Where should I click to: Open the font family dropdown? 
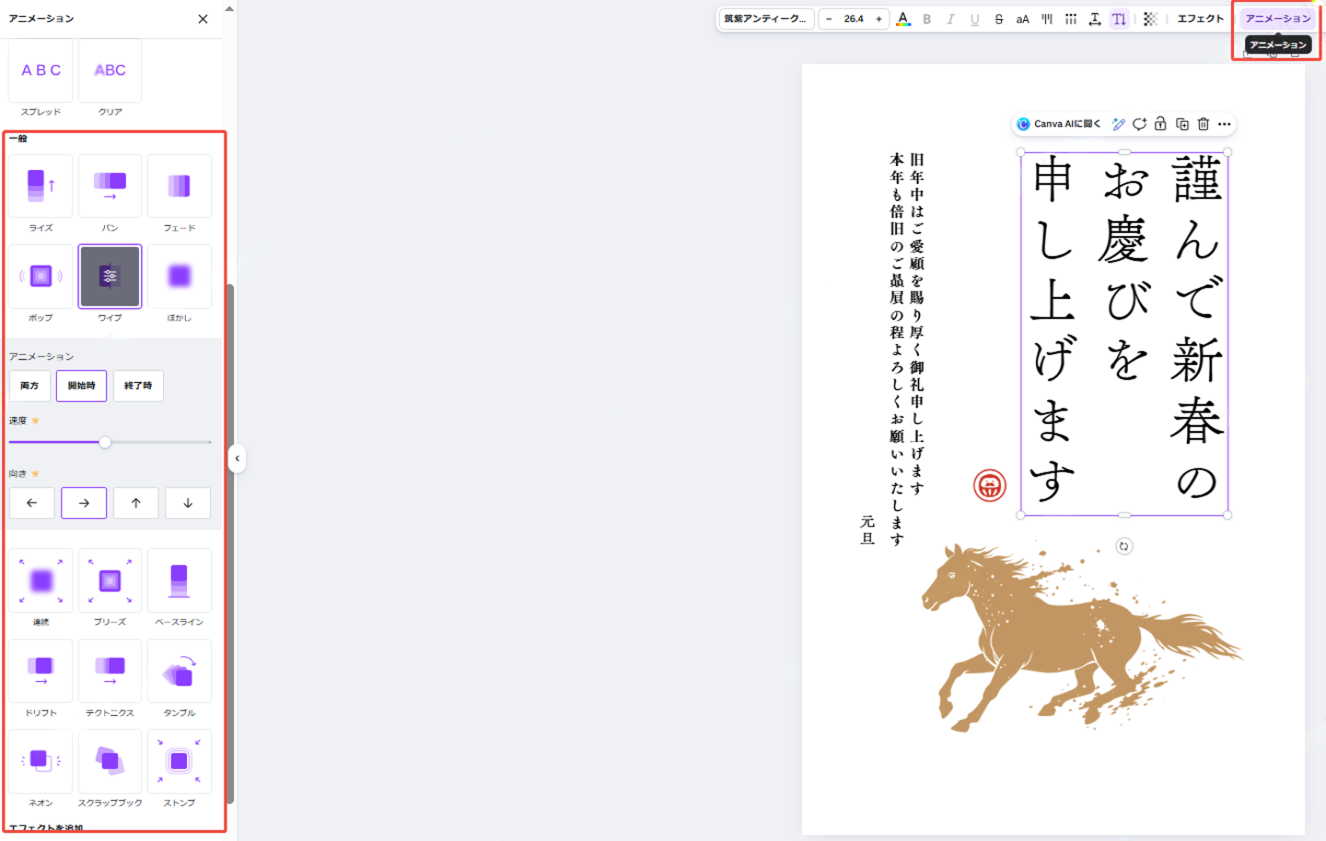coord(765,18)
